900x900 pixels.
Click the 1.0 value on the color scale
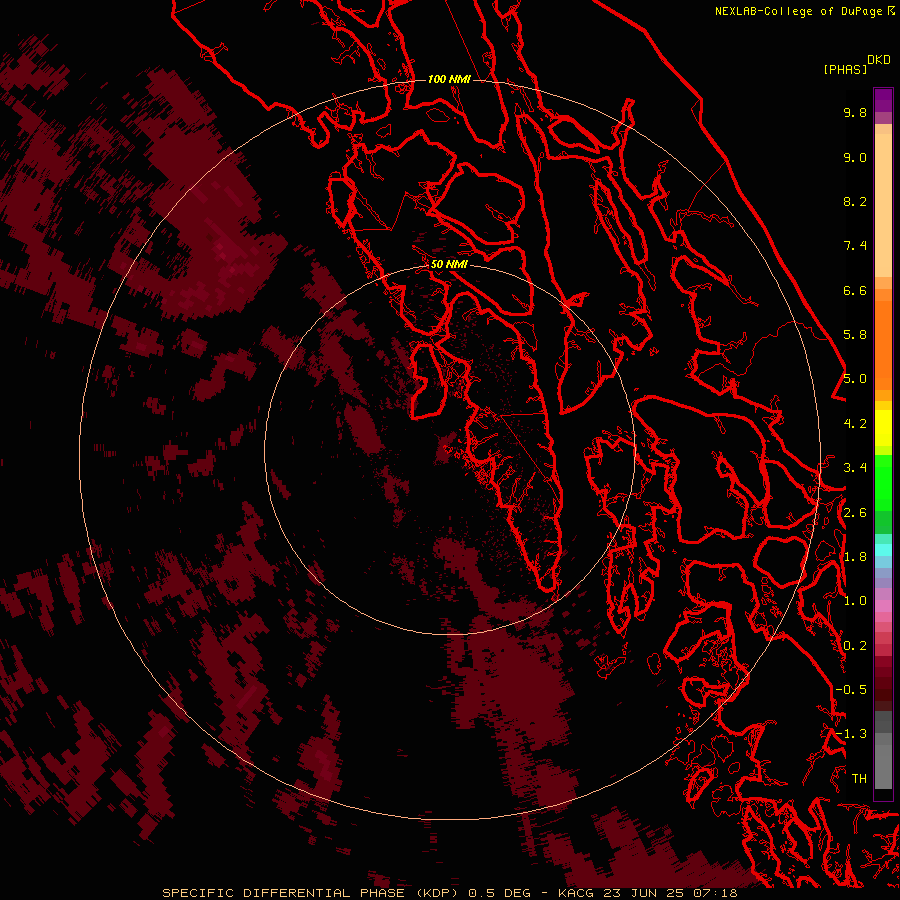(x=855, y=601)
